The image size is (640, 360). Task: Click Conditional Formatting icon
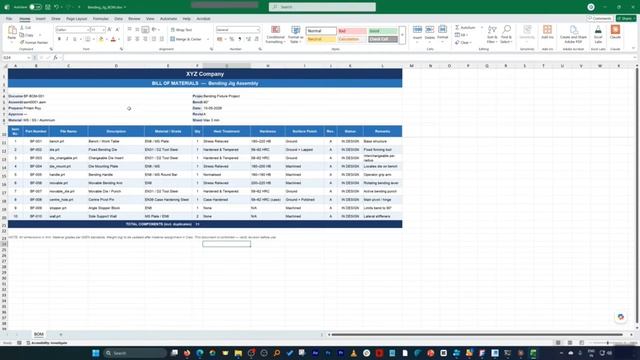pyautogui.click(x=276, y=30)
